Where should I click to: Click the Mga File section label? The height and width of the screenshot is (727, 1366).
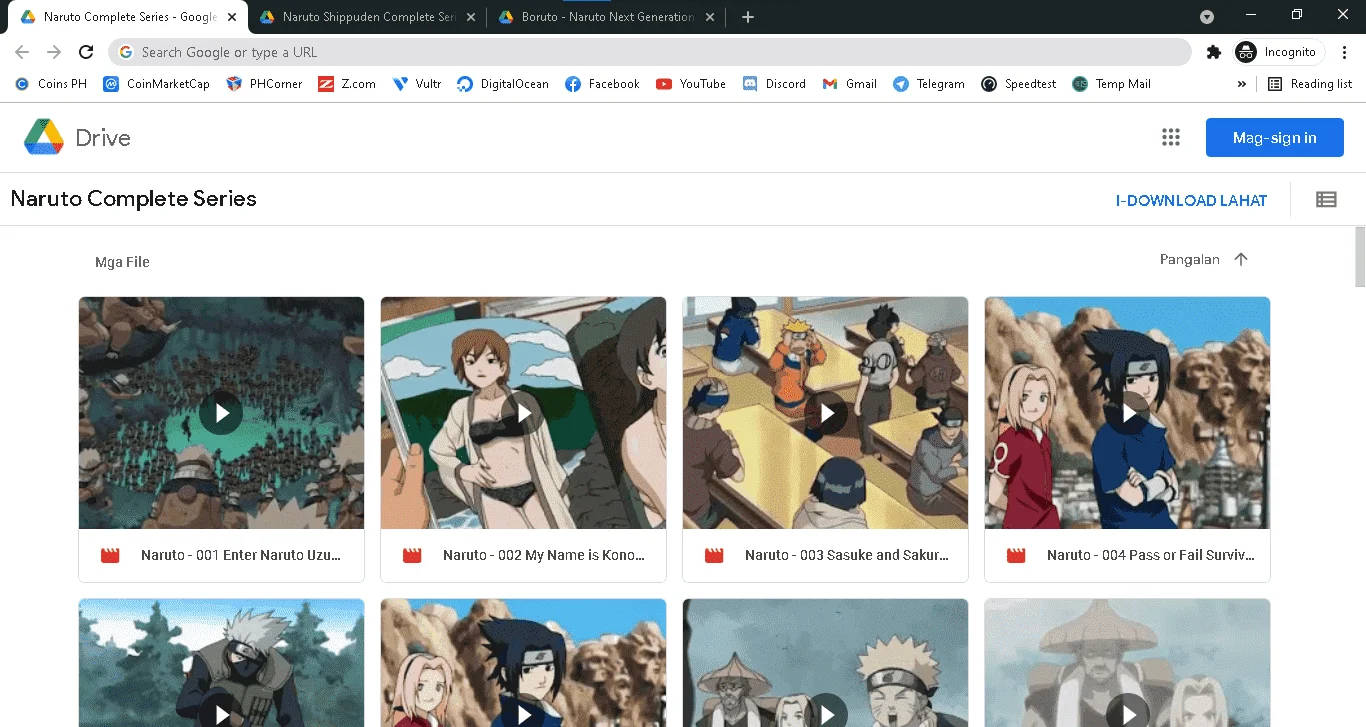tap(122, 262)
